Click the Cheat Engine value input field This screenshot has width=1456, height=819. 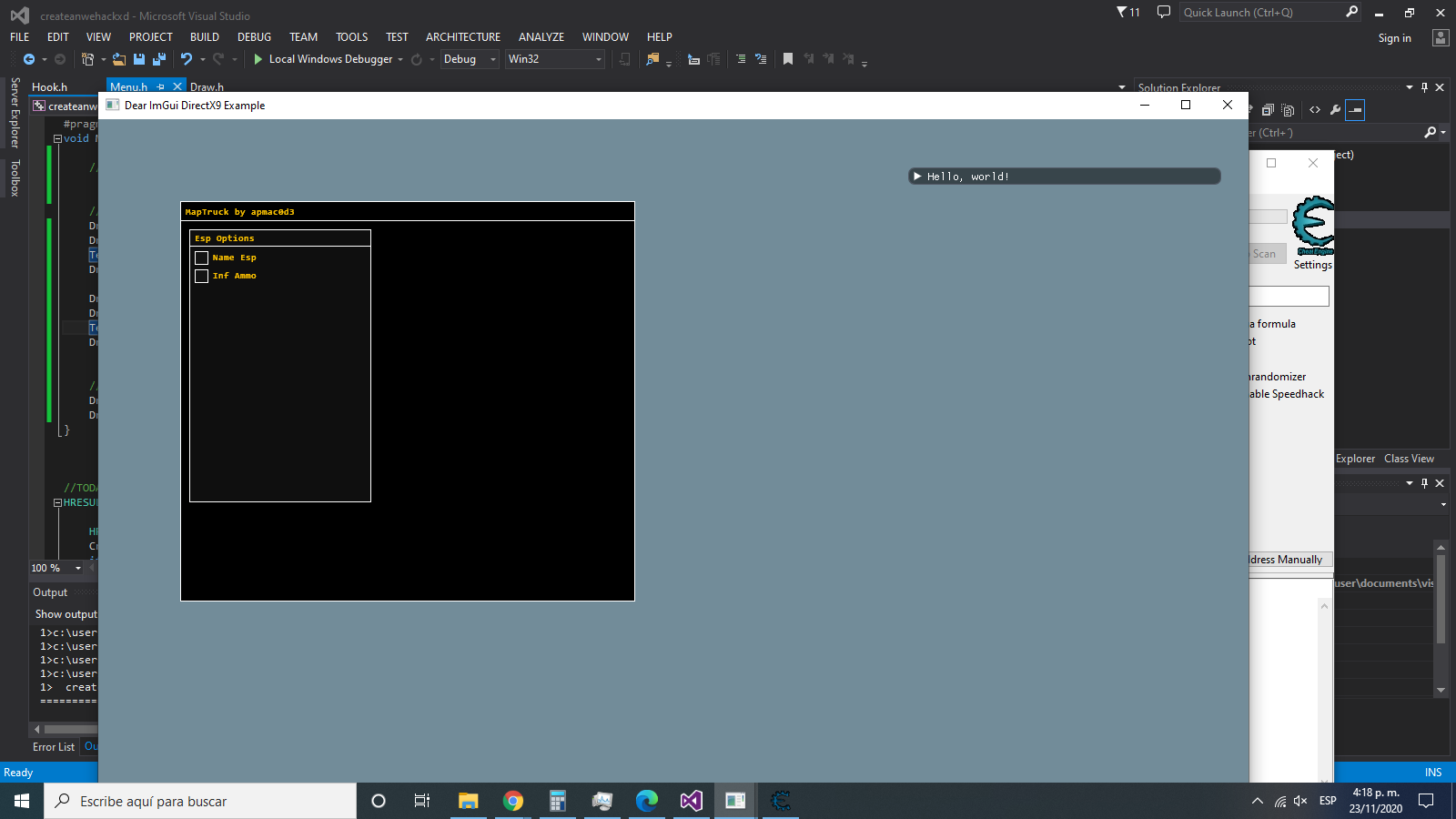pos(1289,297)
